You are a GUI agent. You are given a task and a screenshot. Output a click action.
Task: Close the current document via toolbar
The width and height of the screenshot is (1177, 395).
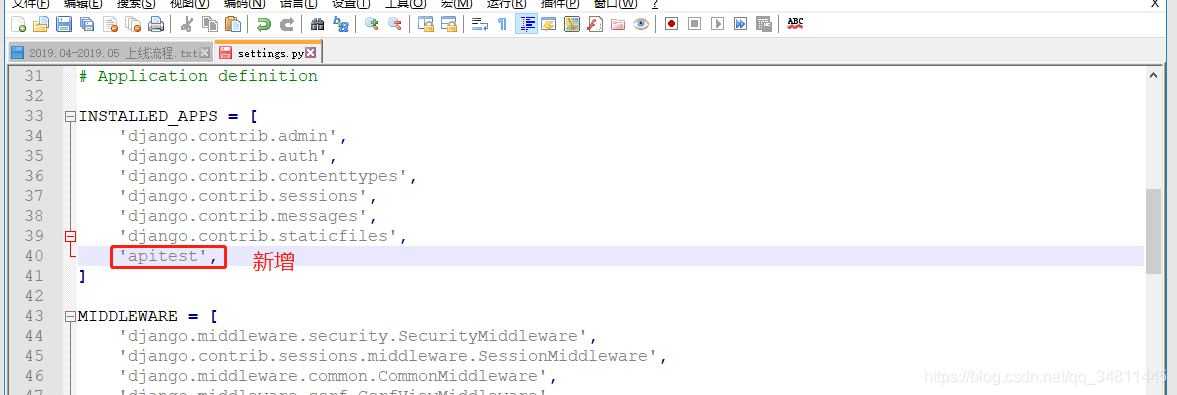point(110,24)
